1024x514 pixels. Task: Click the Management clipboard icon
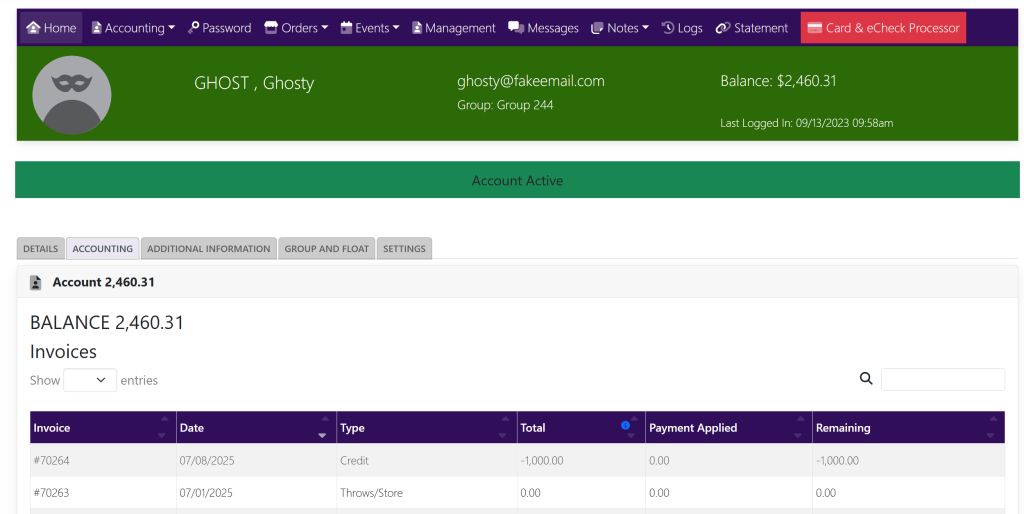click(417, 28)
